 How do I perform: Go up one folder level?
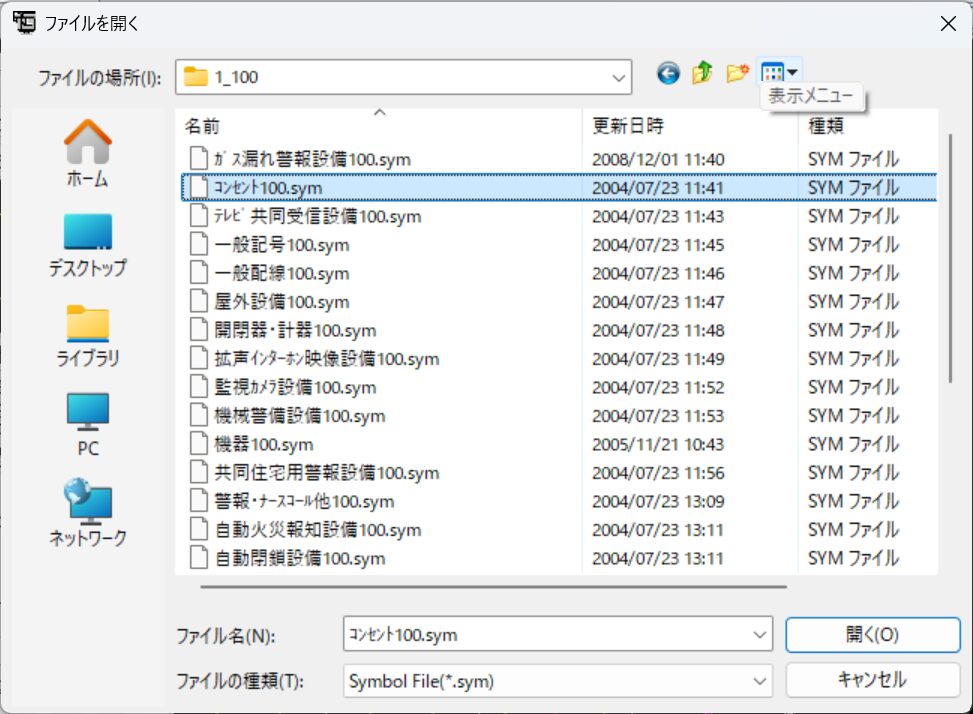pyautogui.click(x=702, y=73)
